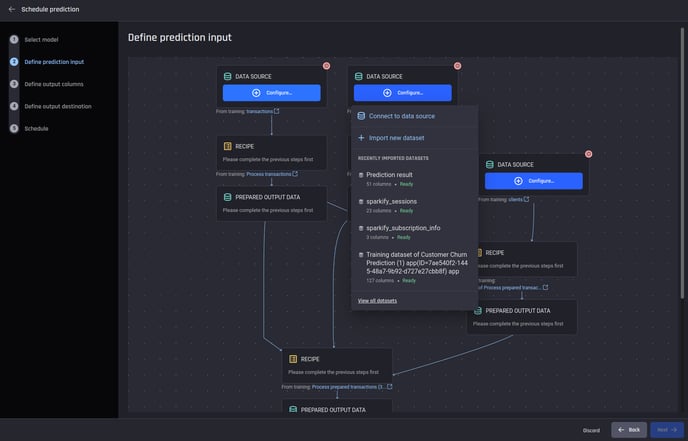Viewport: 688px width, 441px height.
Task: Click the Next button
Action: [667, 430]
